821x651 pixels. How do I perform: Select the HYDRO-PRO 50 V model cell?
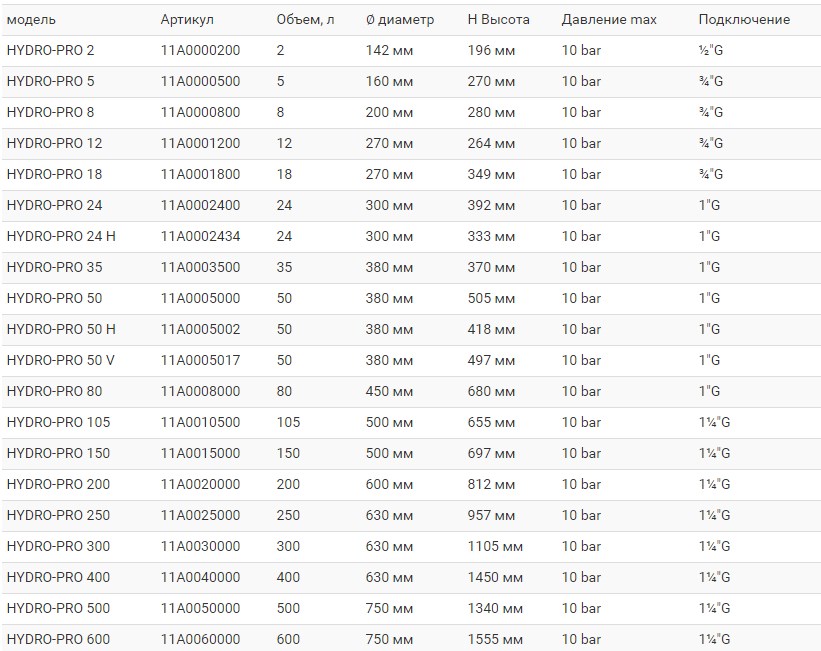click(61, 360)
